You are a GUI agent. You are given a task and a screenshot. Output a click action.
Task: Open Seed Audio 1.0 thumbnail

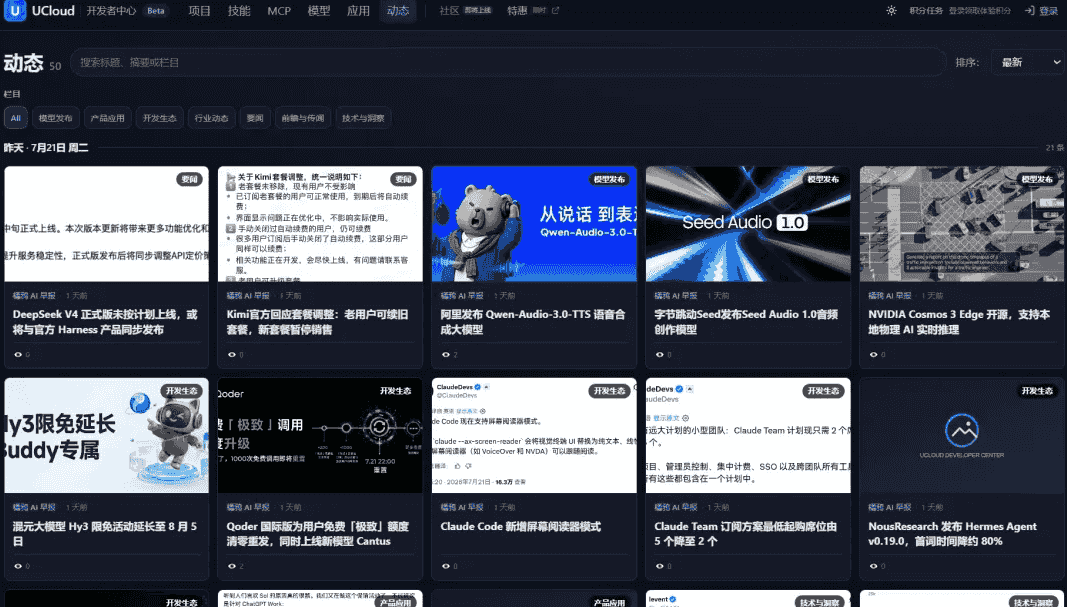pyautogui.click(x=748, y=224)
